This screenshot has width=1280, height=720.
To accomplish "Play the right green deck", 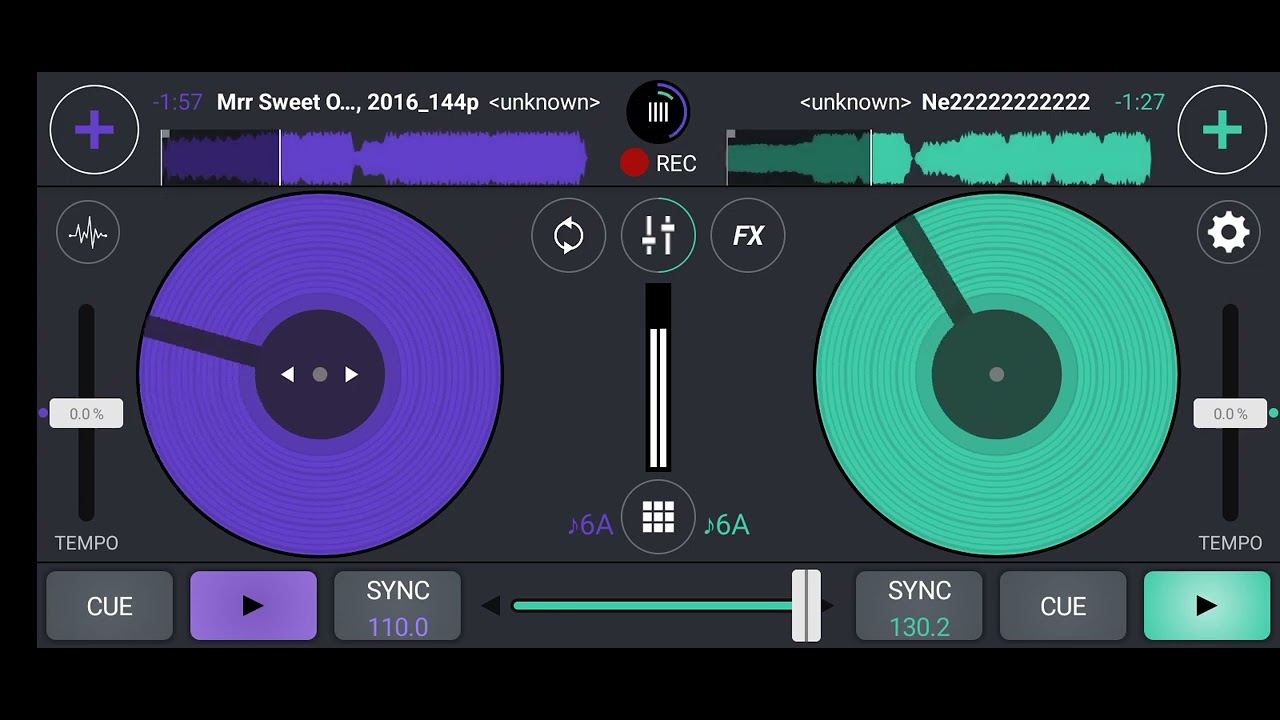I will 1207,605.
